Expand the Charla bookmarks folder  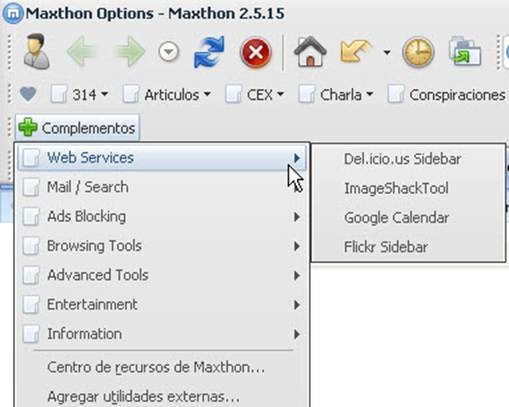(336, 95)
